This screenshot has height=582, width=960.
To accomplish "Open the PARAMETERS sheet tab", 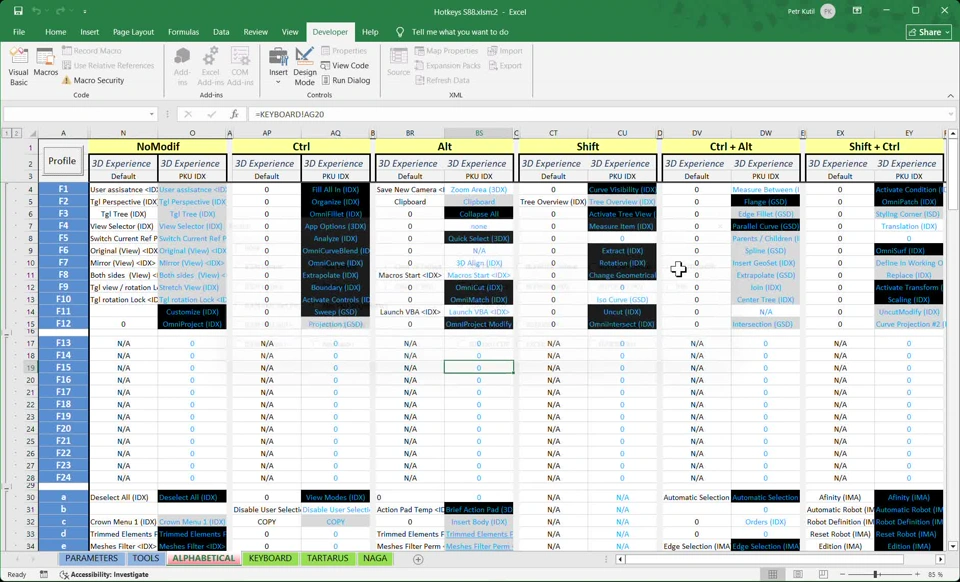I will pos(91,558).
